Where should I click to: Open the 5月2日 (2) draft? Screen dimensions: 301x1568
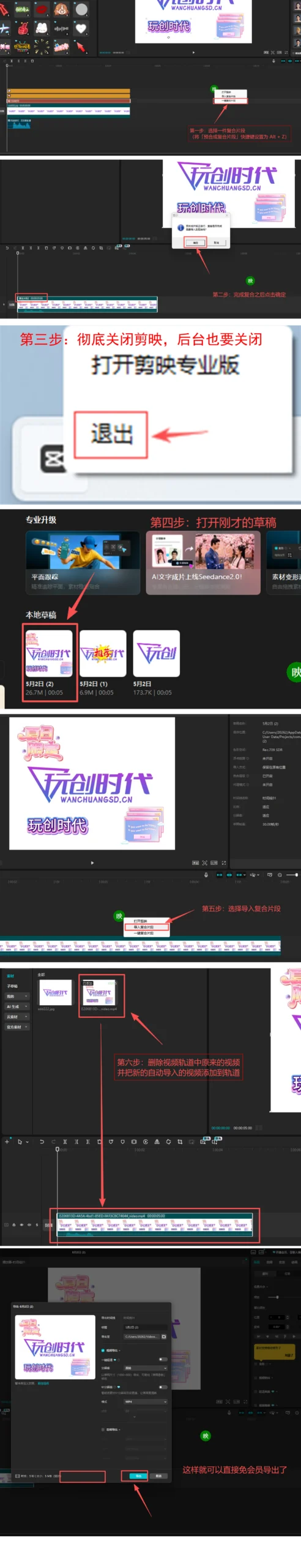tap(49, 663)
